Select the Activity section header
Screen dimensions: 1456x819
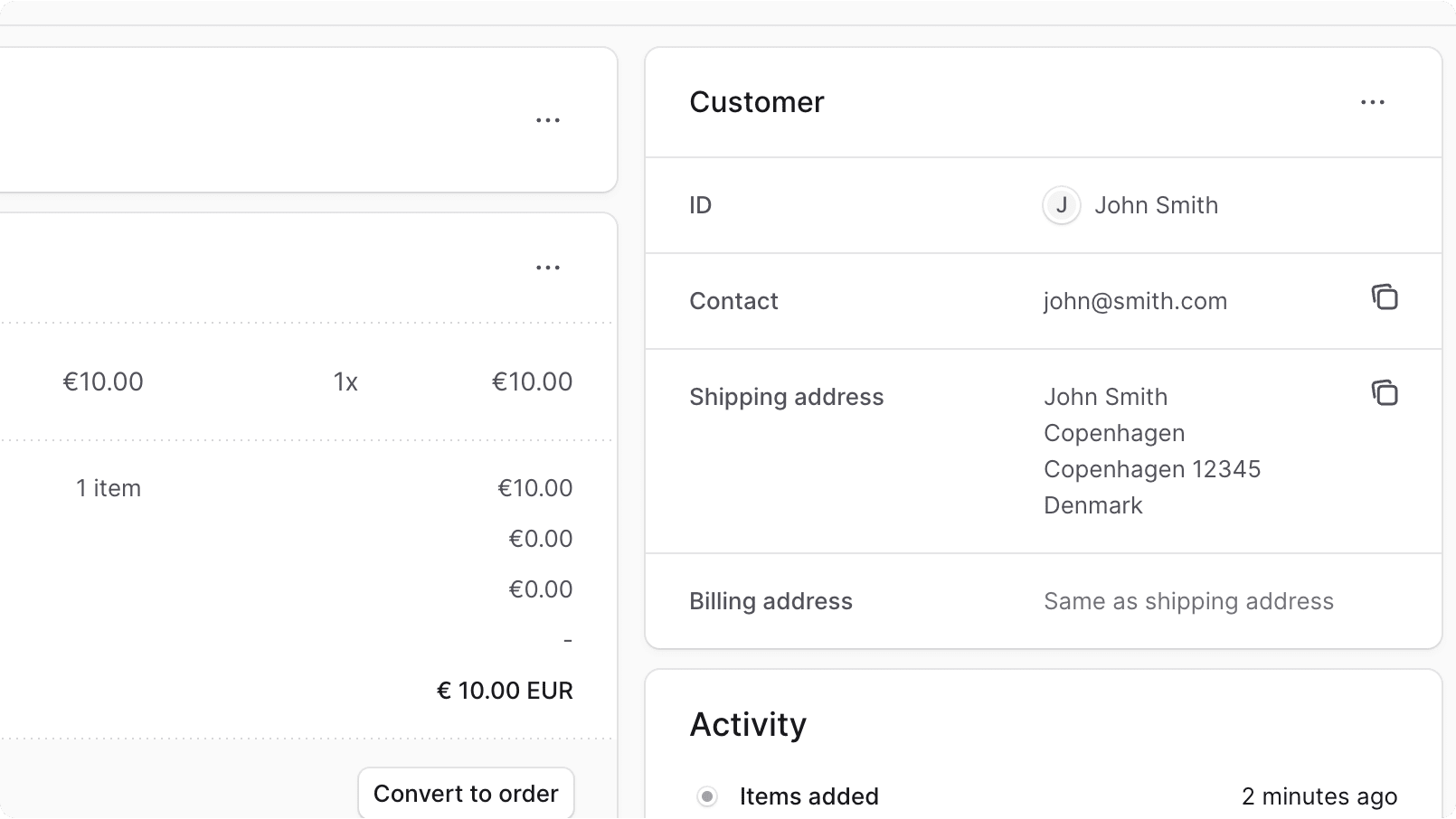click(748, 724)
